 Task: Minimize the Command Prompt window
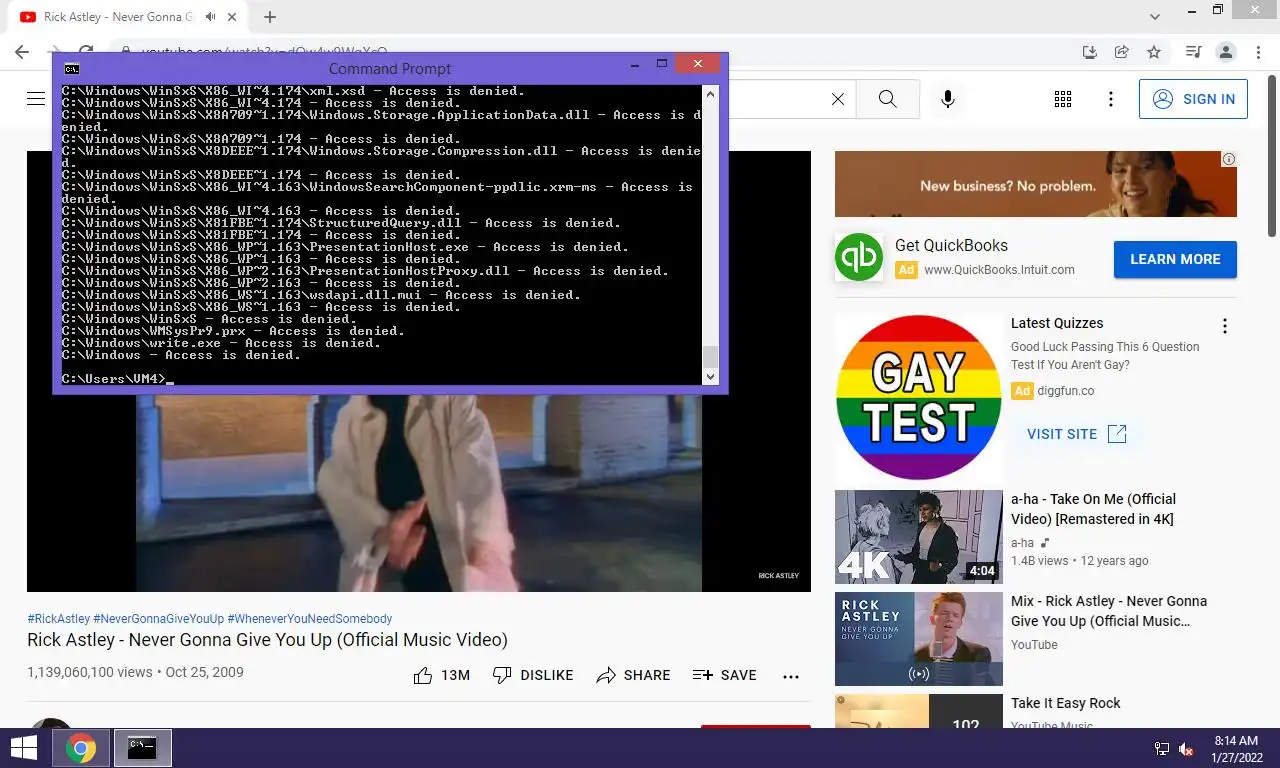[636, 65]
